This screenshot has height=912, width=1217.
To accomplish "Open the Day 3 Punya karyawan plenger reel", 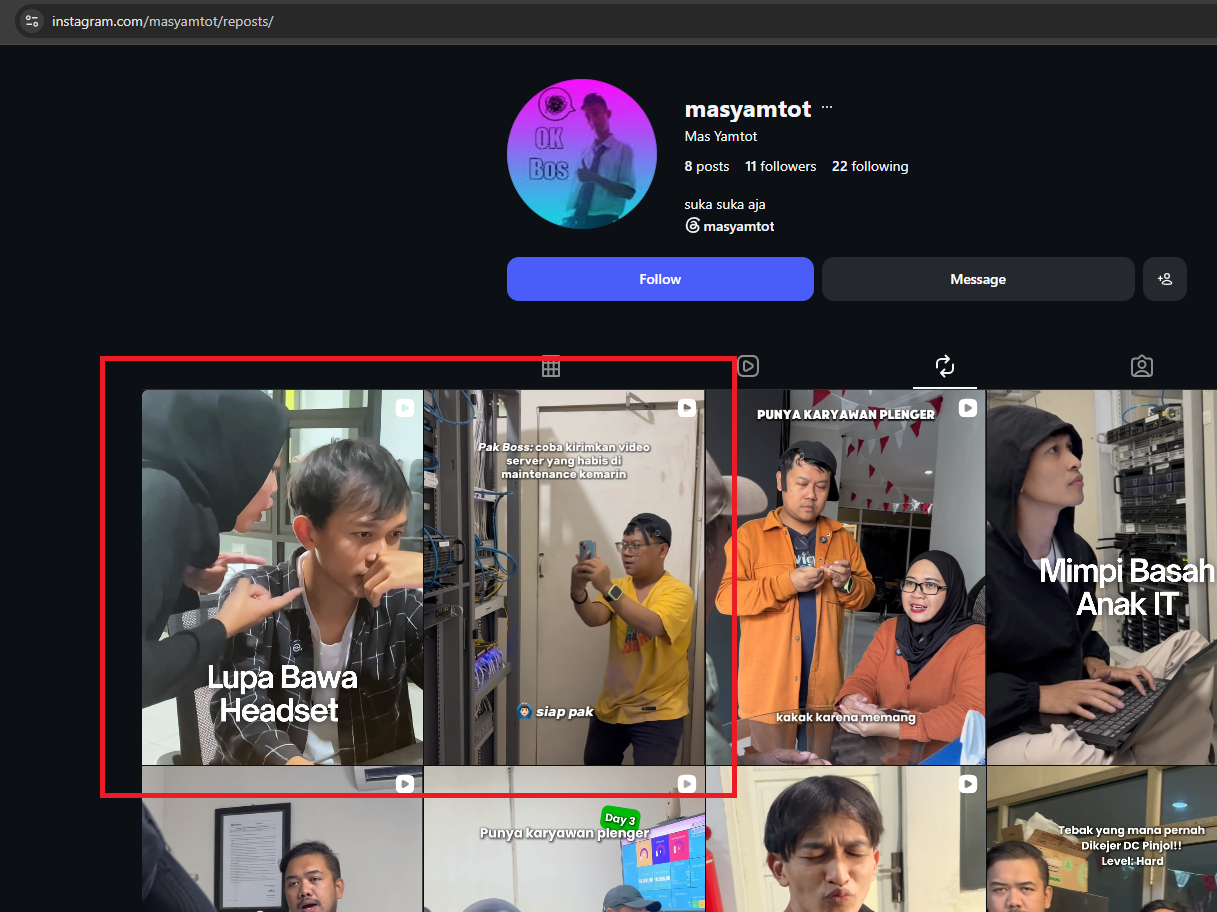I will pyautogui.click(x=564, y=839).
